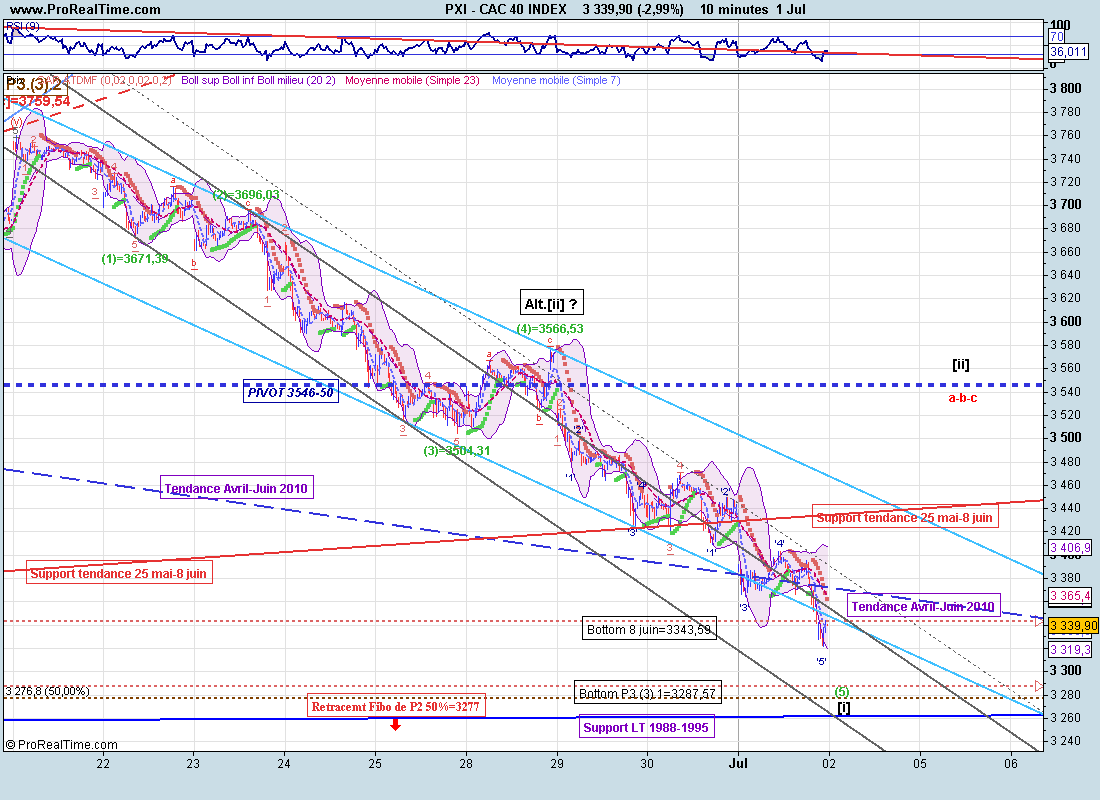The width and height of the screenshot is (1100, 800).
Task: Click the RSI level 70 label
Action: (x=1057, y=36)
